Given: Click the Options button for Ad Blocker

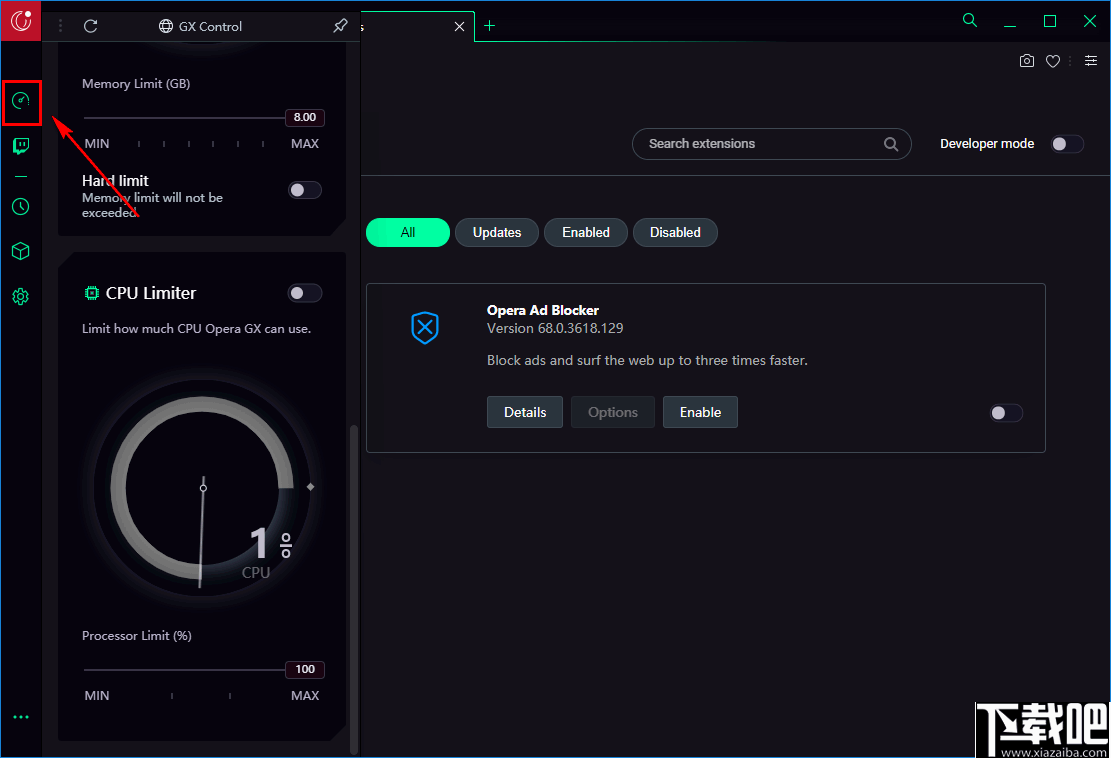Looking at the screenshot, I should click(613, 412).
